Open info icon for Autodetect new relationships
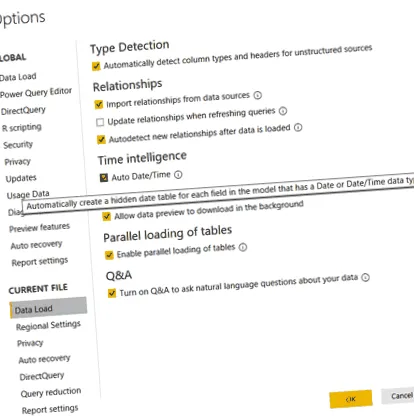 [298, 127]
